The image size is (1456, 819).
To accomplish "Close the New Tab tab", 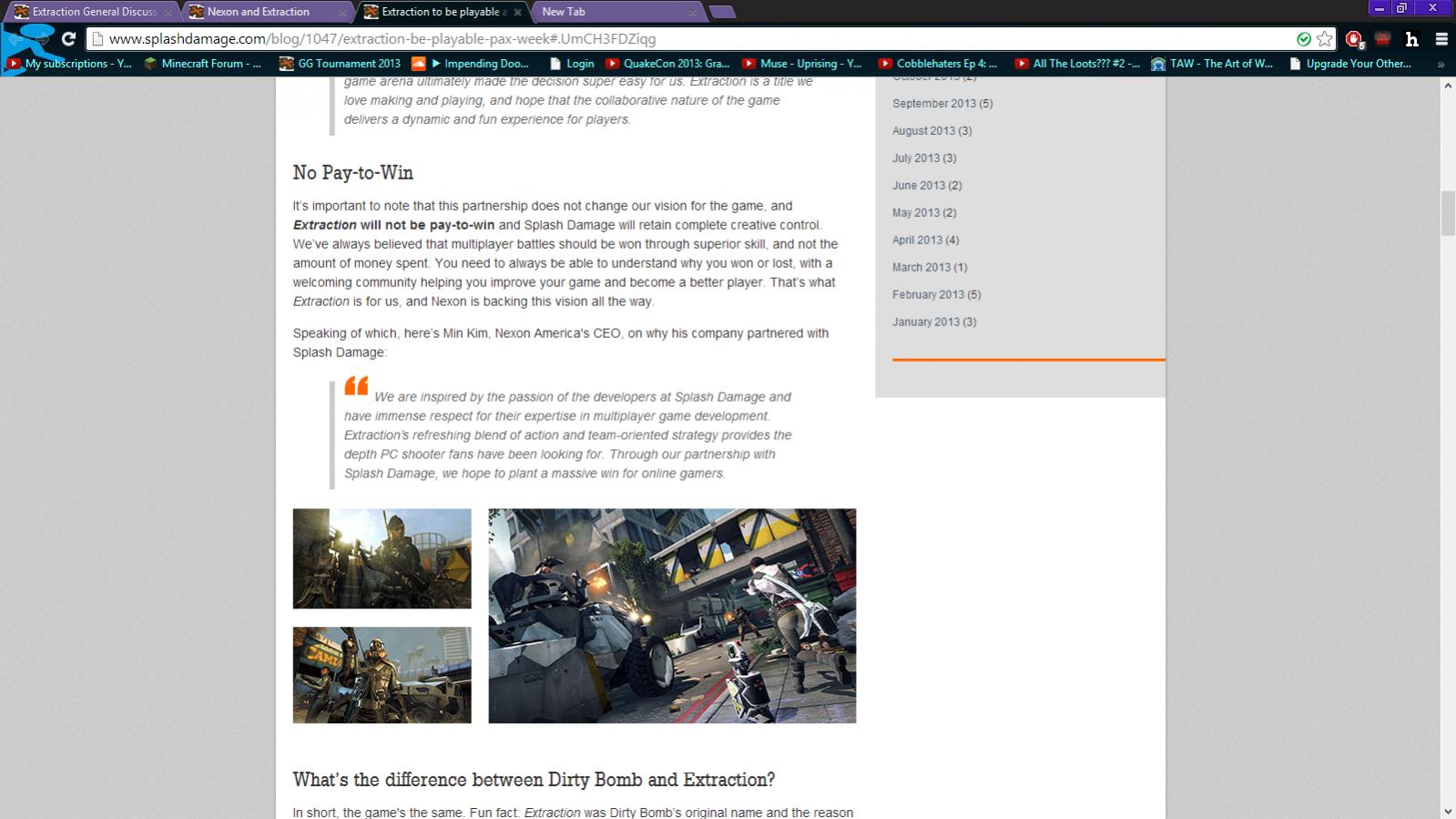I will [692, 13].
